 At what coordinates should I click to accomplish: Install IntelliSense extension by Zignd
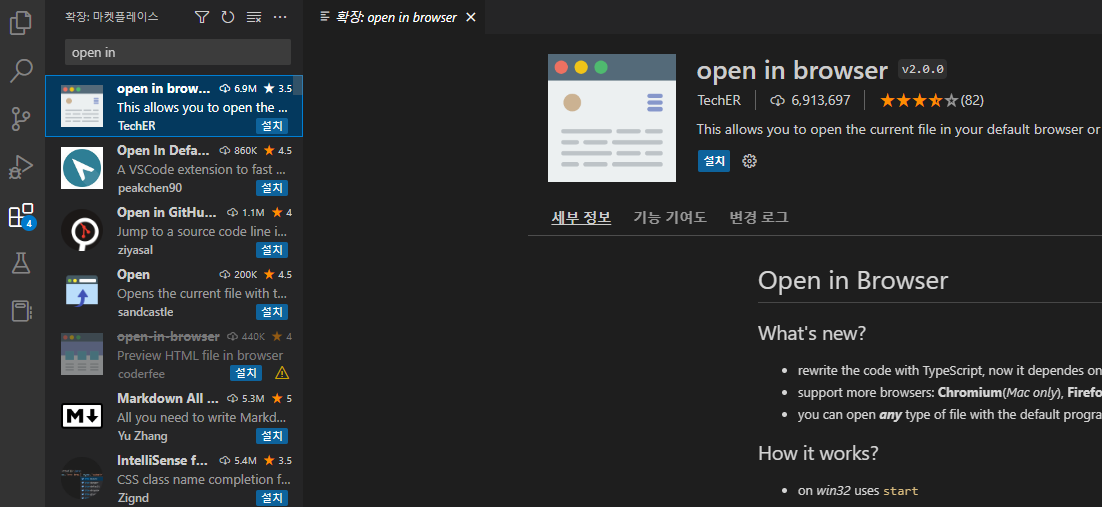tap(272, 498)
